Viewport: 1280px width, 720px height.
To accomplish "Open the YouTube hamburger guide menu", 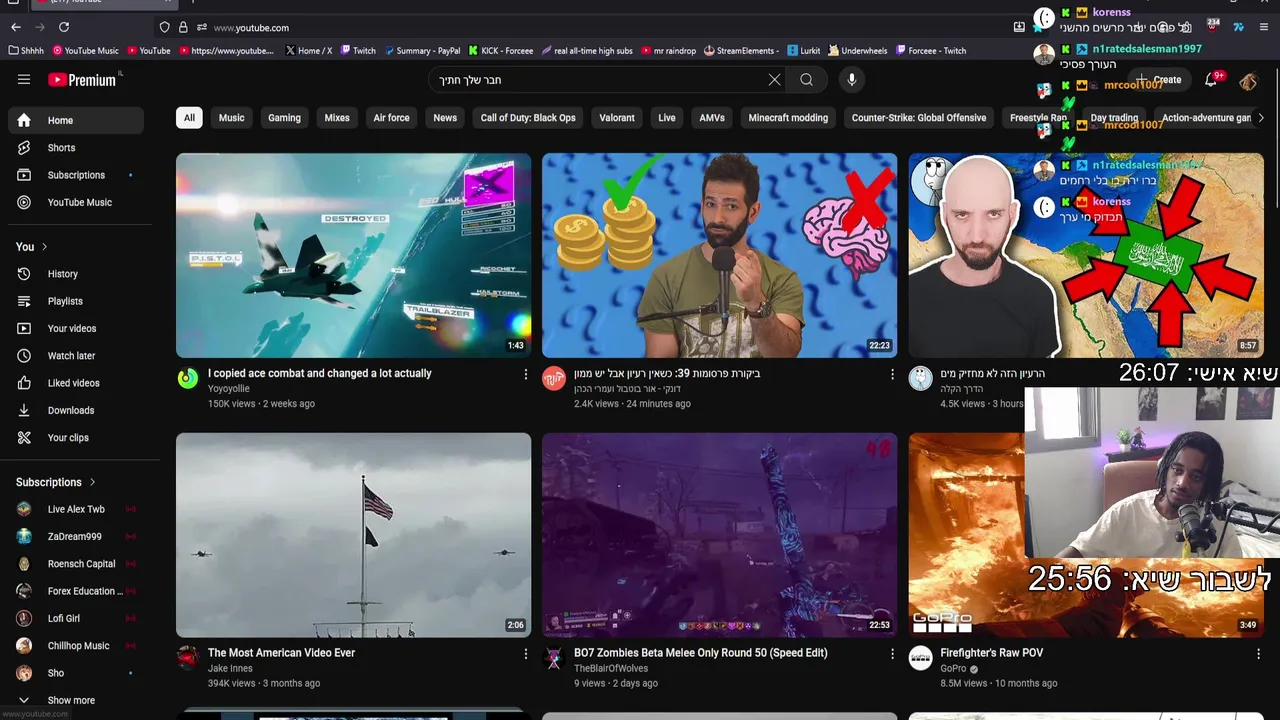I will point(24,80).
